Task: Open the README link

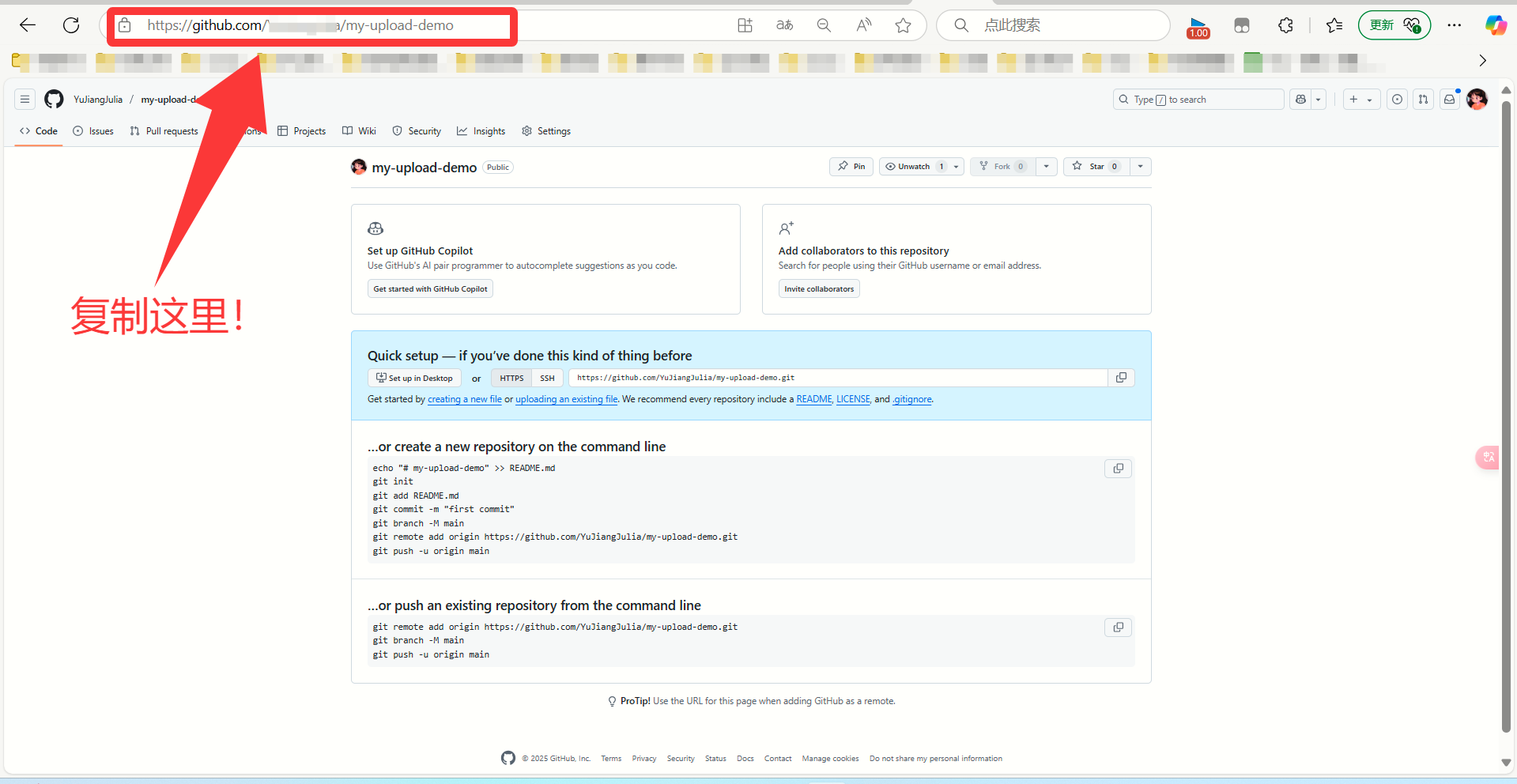Action: (814, 399)
